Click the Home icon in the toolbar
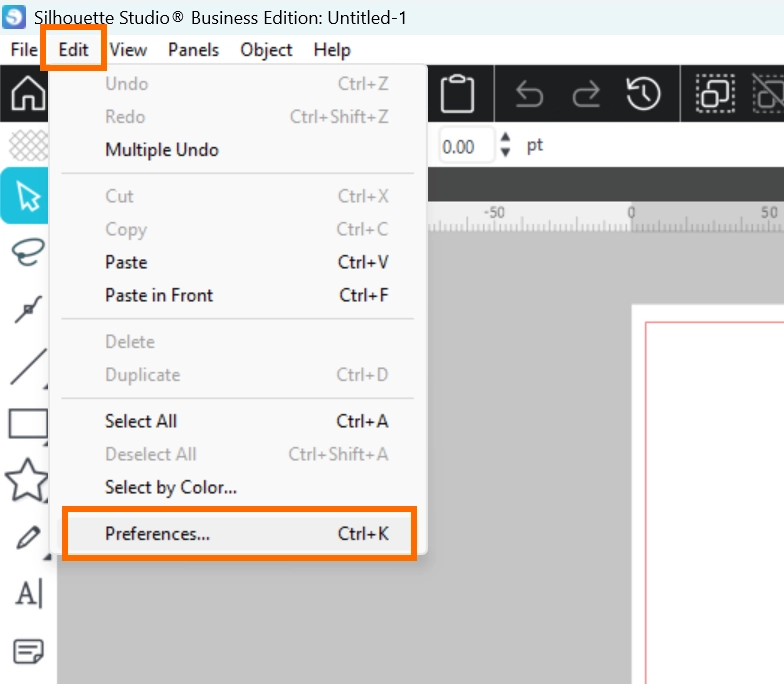 tap(26, 95)
